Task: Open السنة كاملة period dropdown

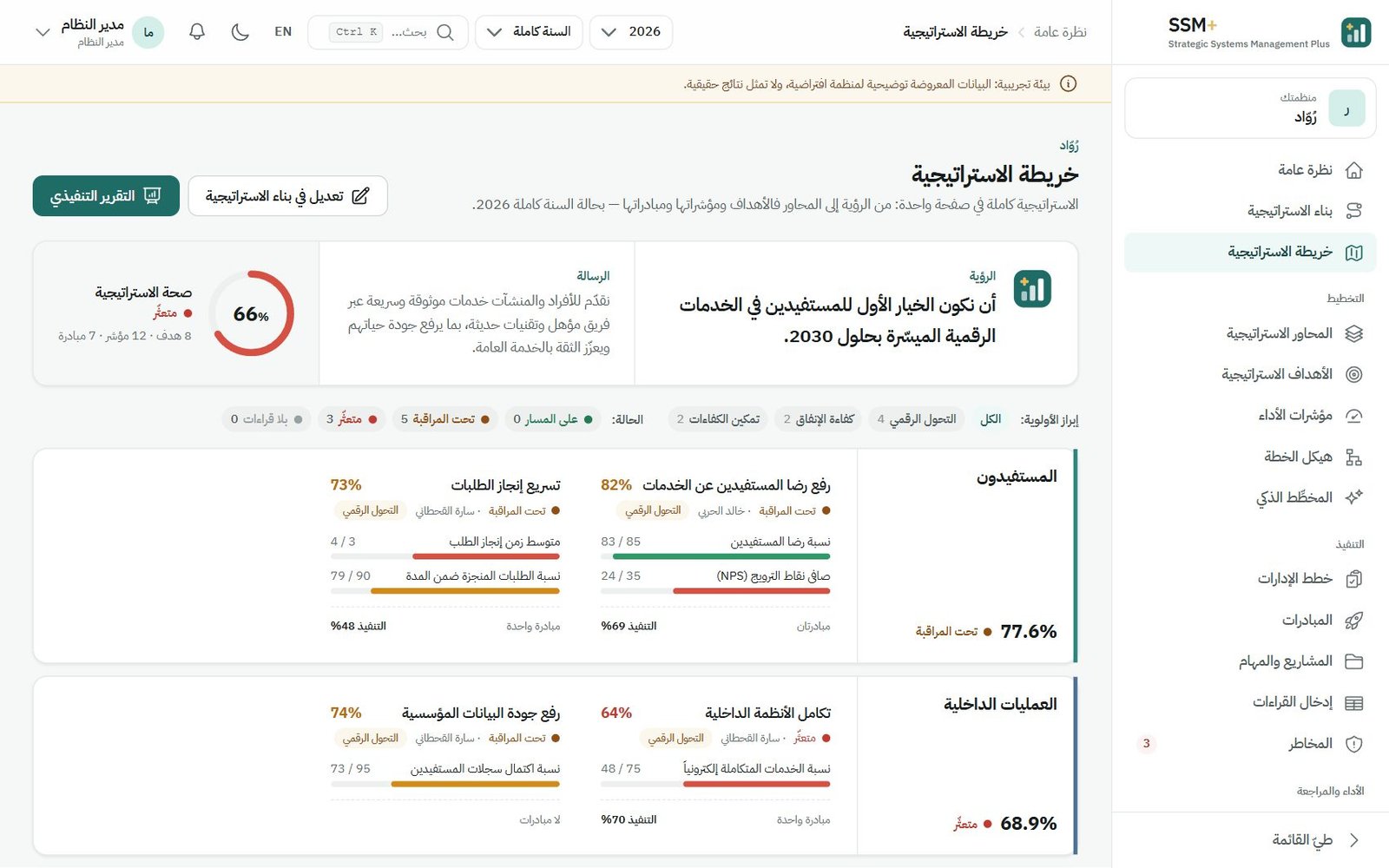Action: (x=529, y=32)
